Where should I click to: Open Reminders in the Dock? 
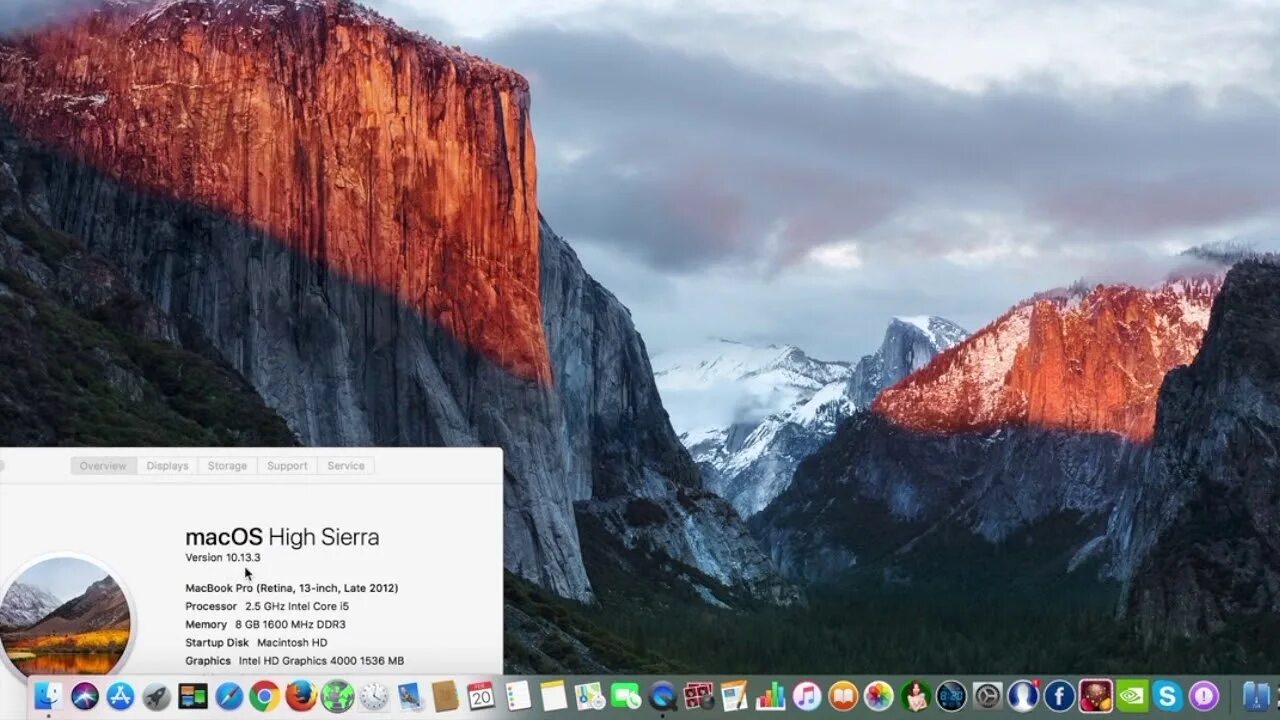517,695
